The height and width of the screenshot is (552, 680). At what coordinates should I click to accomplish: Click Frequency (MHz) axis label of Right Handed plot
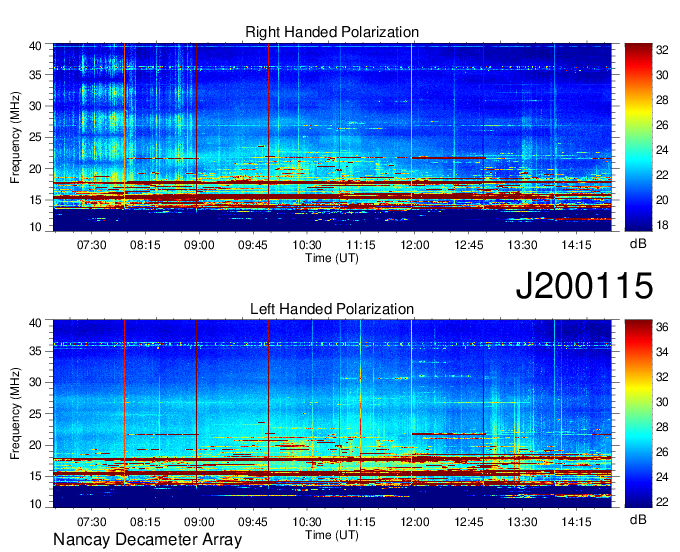[x=15, y=137]
